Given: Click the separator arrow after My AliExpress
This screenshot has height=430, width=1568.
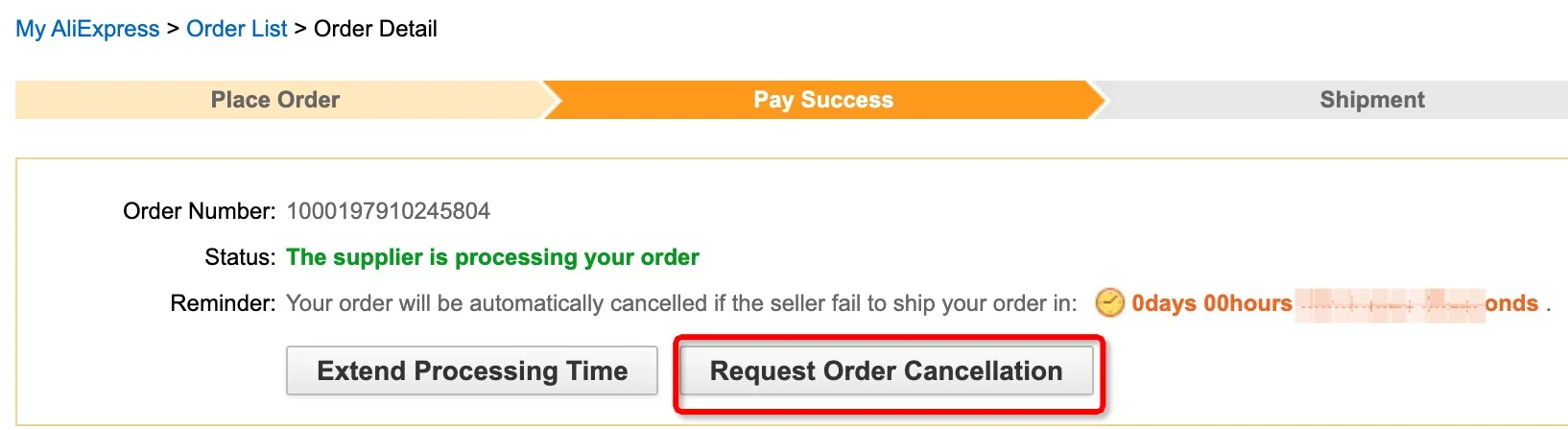Looking at the screenshot, I should coord(173,29).
